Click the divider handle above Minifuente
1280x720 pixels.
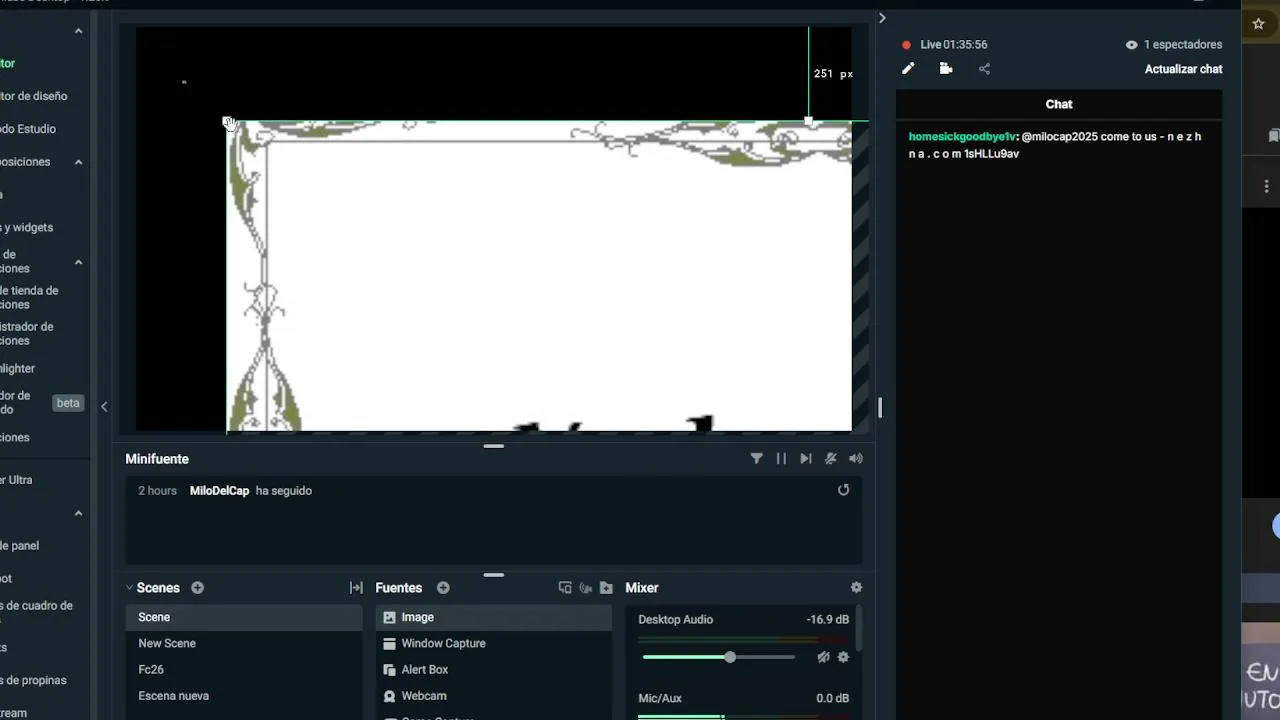(493, 446)
